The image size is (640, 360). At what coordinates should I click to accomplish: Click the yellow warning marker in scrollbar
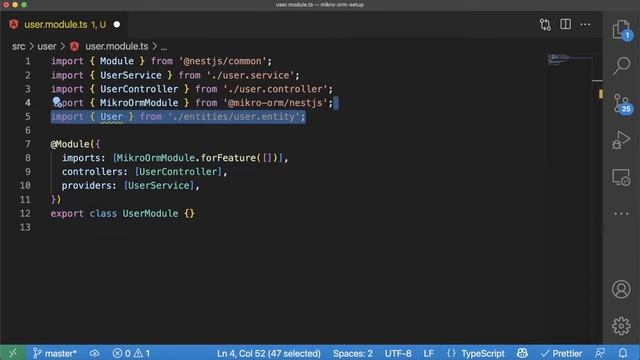pyautogui.click(x=600, y=94)
